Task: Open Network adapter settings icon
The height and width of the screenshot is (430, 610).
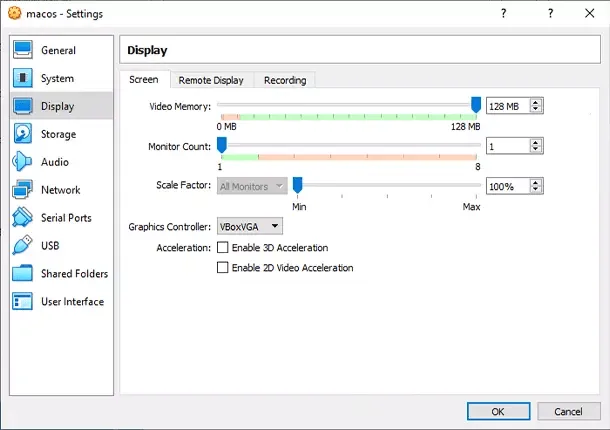Action: [23, 190]
